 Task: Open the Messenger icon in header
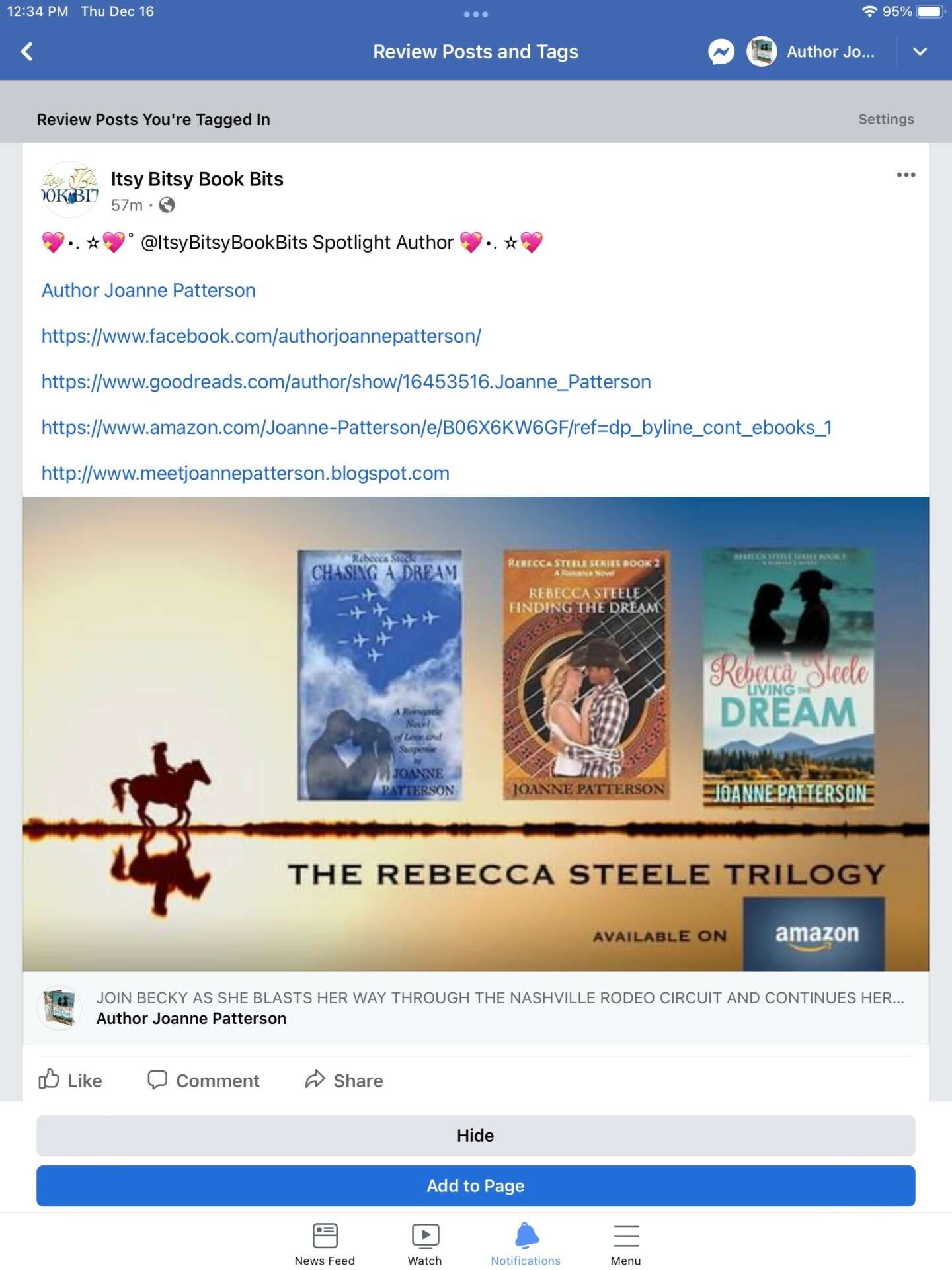[721, 52]
